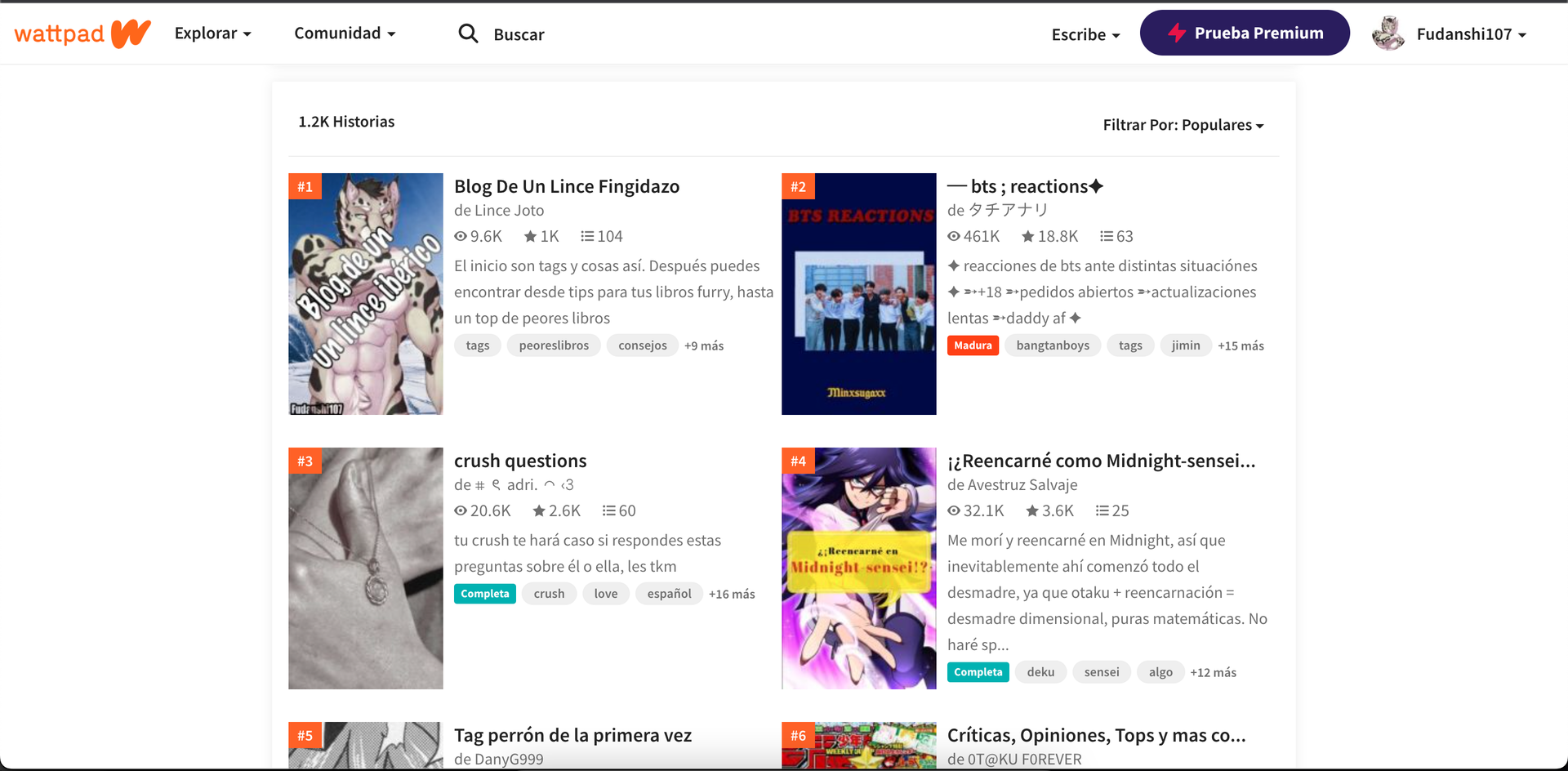This screenshot has height=771, width=1568.
Task: Open story Críticas, Opiniones, Tops y mas
Action: 1097,735
